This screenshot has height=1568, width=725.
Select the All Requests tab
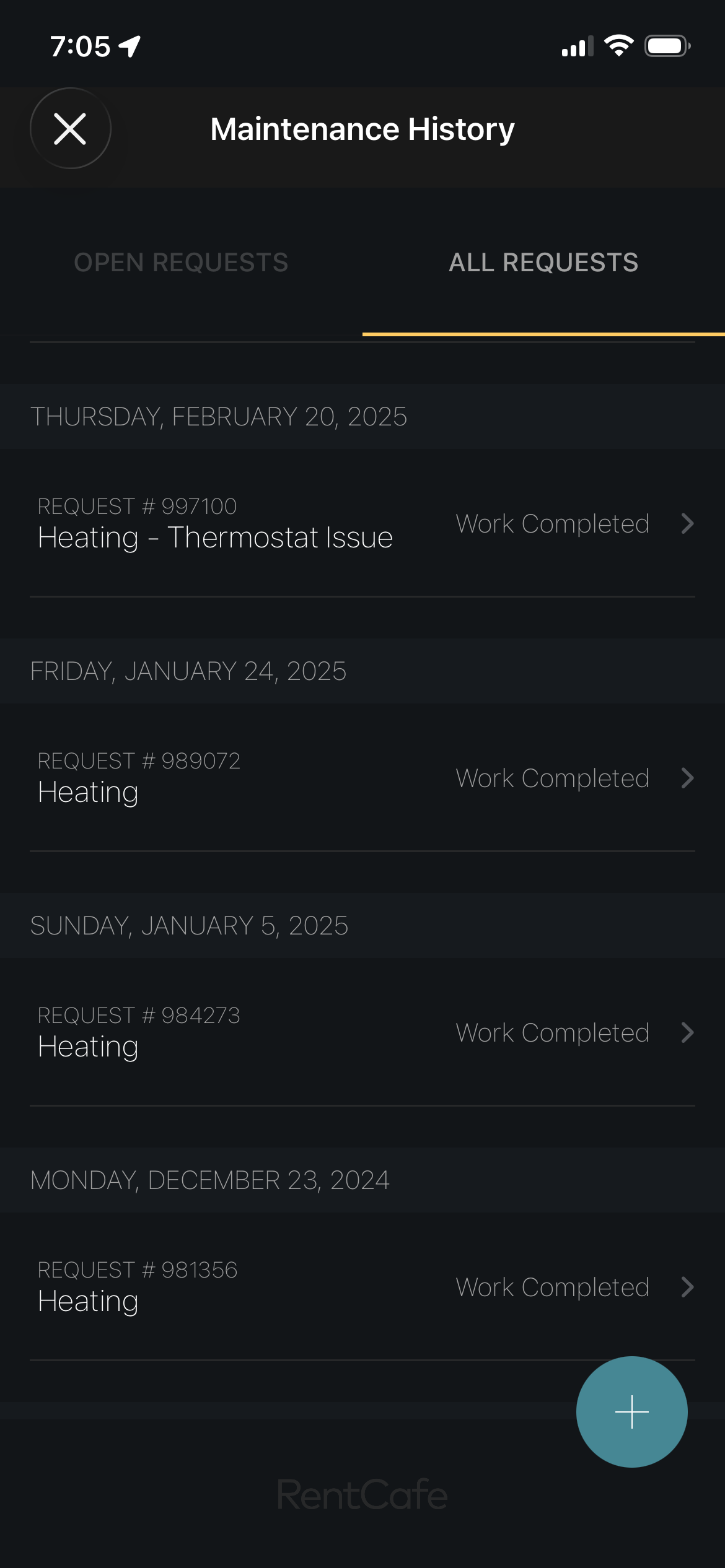pyautogui.click(x=543, y=263)
